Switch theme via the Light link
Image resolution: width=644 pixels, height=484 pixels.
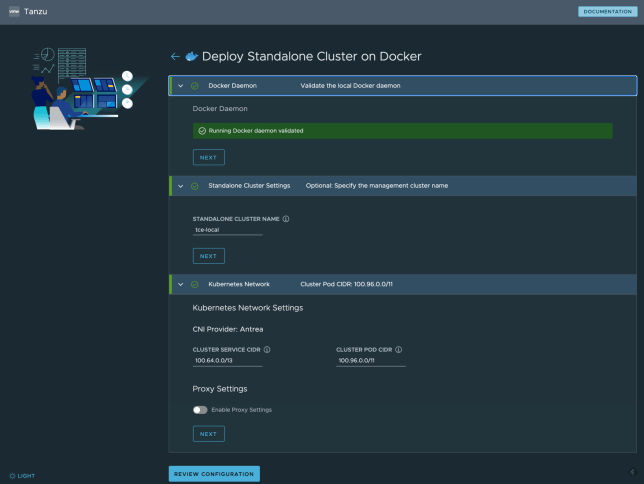click(x=26, y=476)
